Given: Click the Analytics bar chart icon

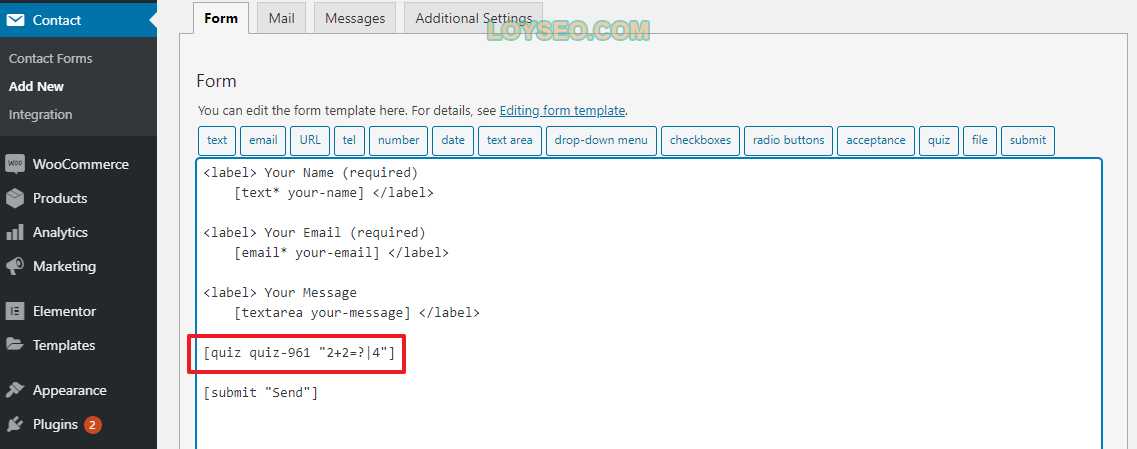Looking at the screenshot, I should click(x=15, y=232).
